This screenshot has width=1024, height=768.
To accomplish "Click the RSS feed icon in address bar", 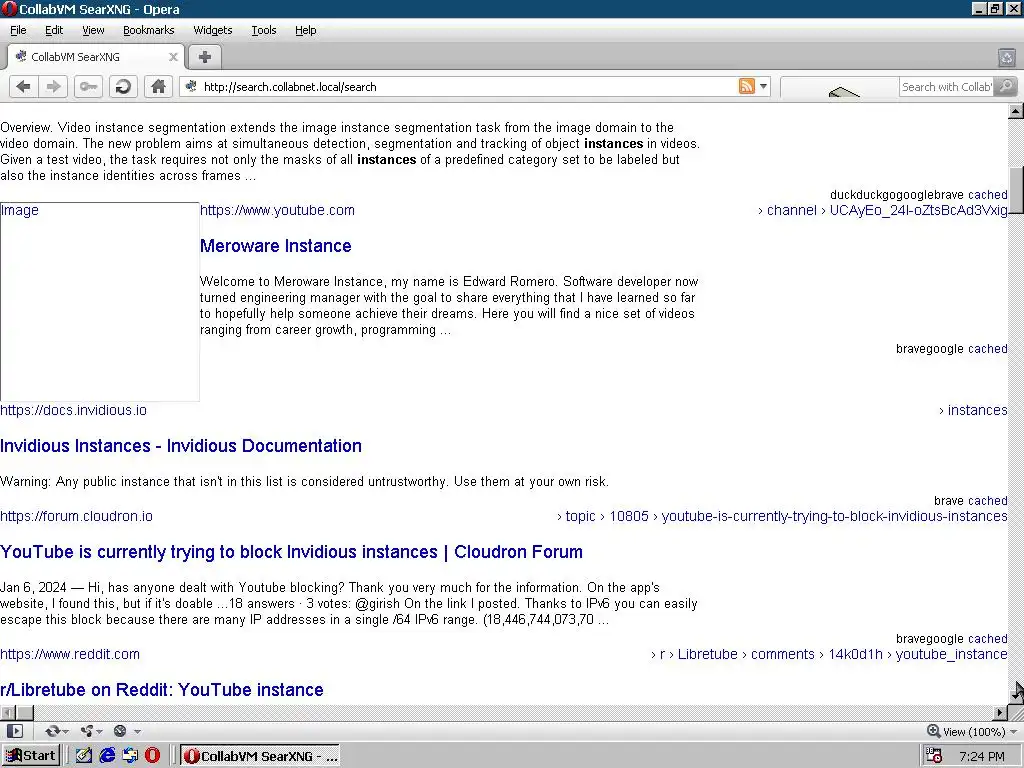I will pos(746,86).
